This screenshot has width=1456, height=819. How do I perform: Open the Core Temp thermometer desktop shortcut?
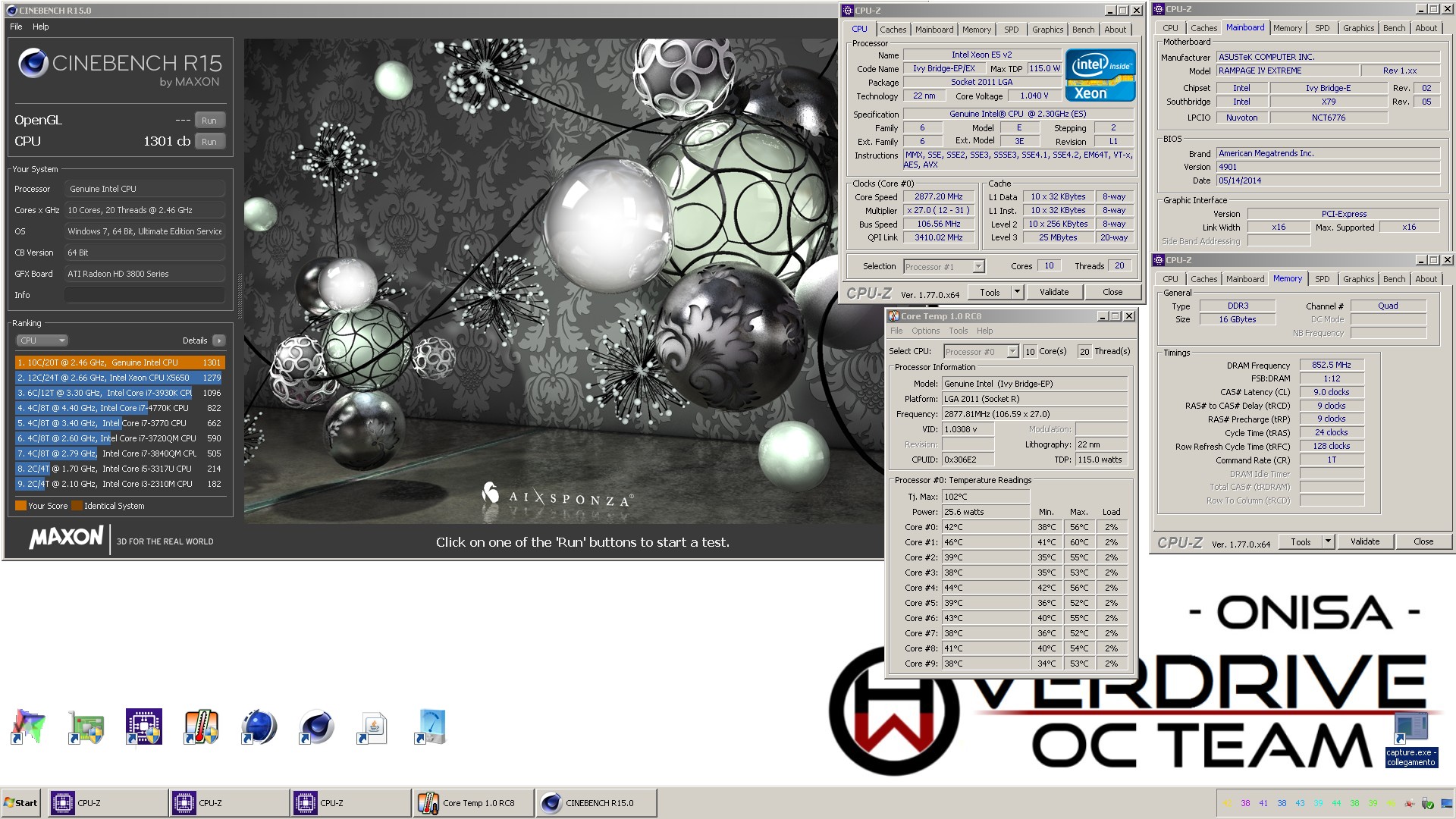pos(201,727)
